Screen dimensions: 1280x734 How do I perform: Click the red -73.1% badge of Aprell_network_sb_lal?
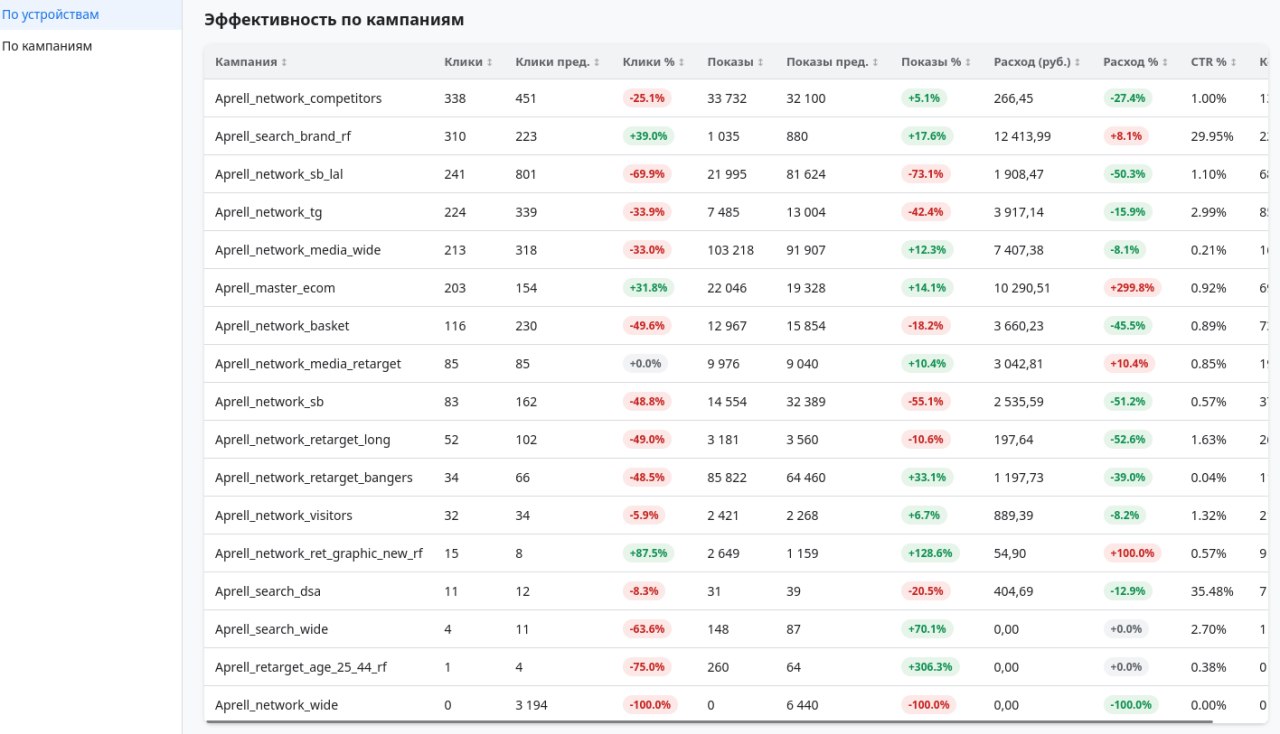point(925,174)
